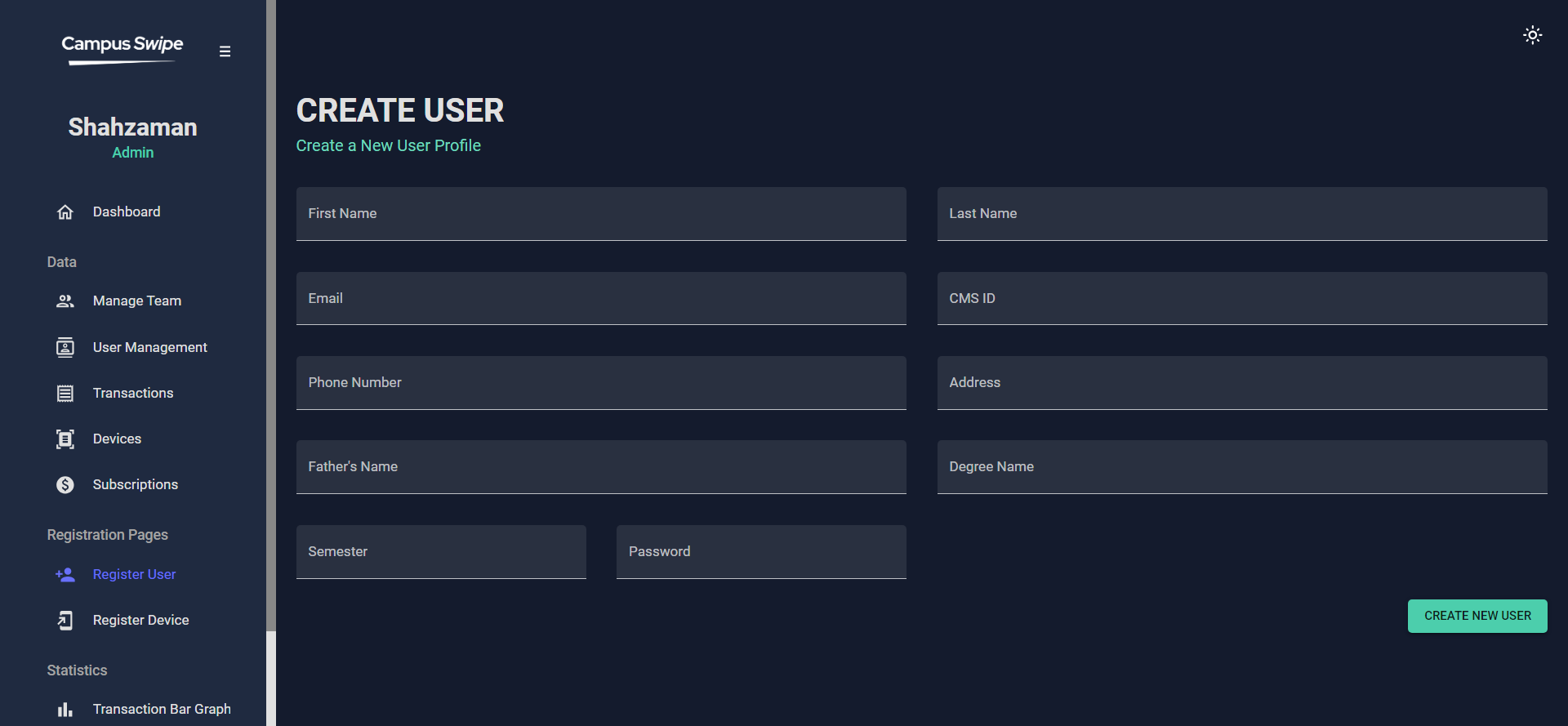This screenshot has height=726, width=1568.
Task: Click the Campus Swipe logo
Action: click(x=122, y=47)
